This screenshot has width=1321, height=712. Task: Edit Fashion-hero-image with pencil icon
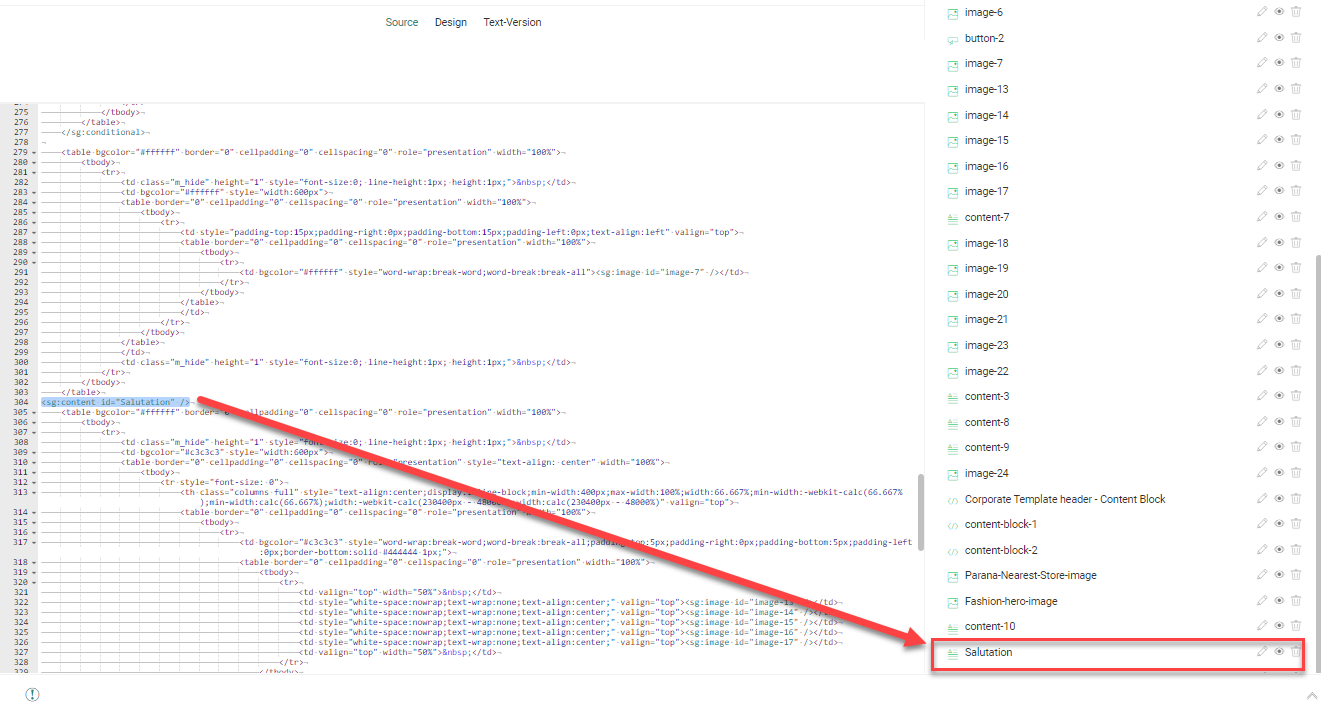[x=1262, y=601]
